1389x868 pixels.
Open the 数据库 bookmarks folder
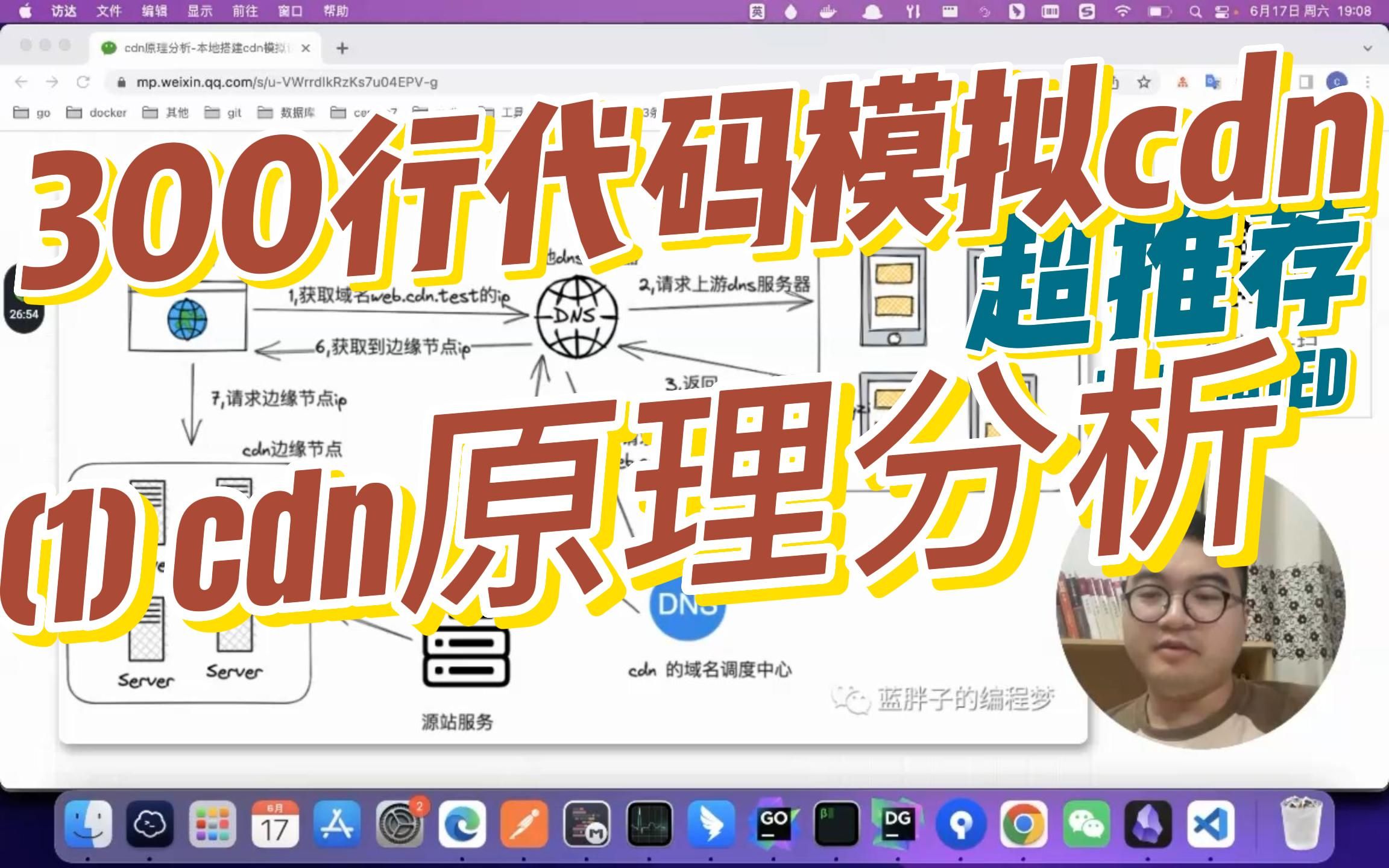[286, 113]
